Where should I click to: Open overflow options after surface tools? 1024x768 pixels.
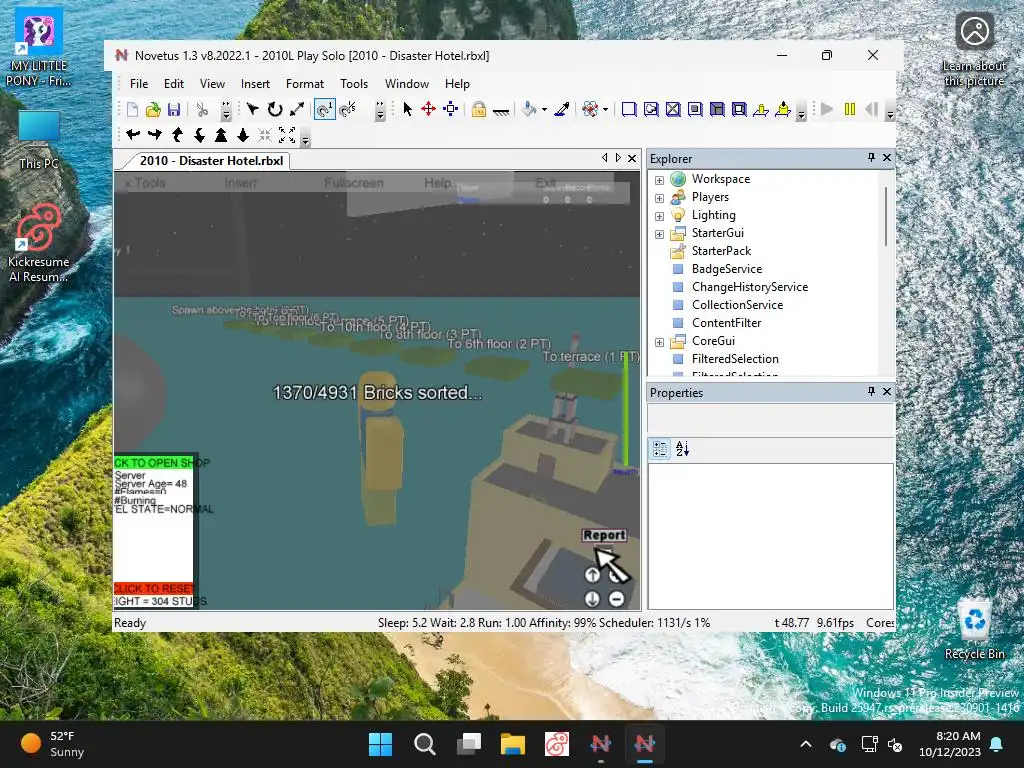(x=801, y=112)
